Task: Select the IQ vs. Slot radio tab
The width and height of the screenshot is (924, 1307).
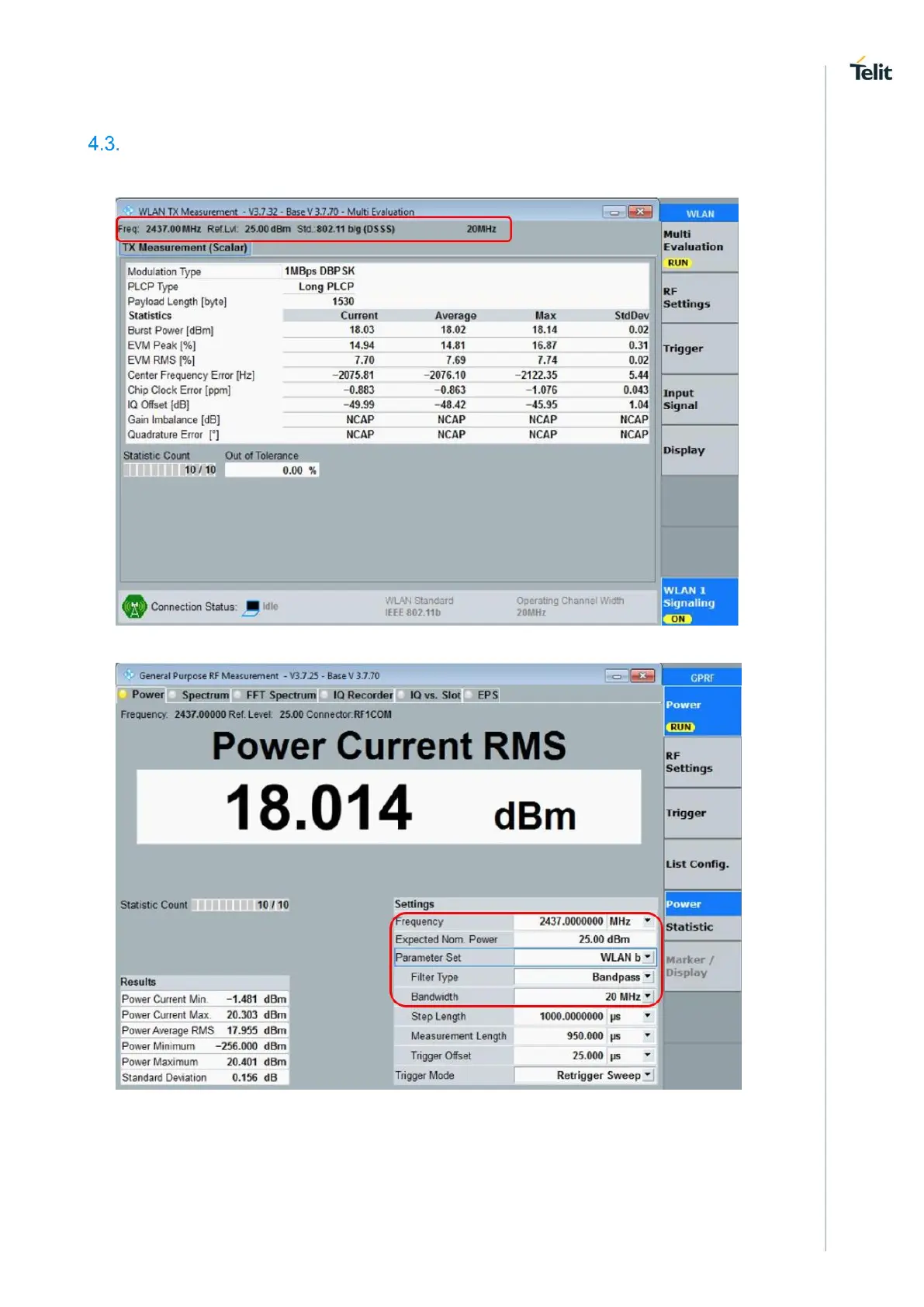Action: pyautogui.click(x=428, y=695)
